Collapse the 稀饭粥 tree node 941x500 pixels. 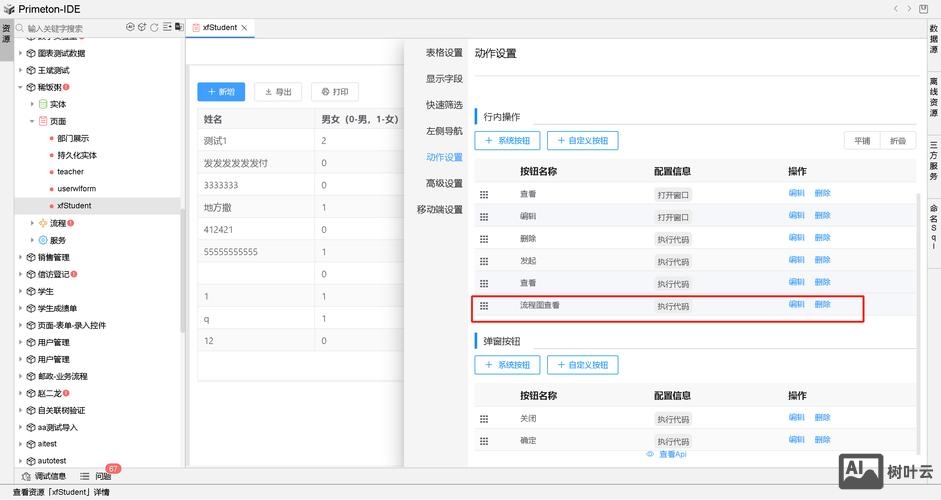coord(20,87)
